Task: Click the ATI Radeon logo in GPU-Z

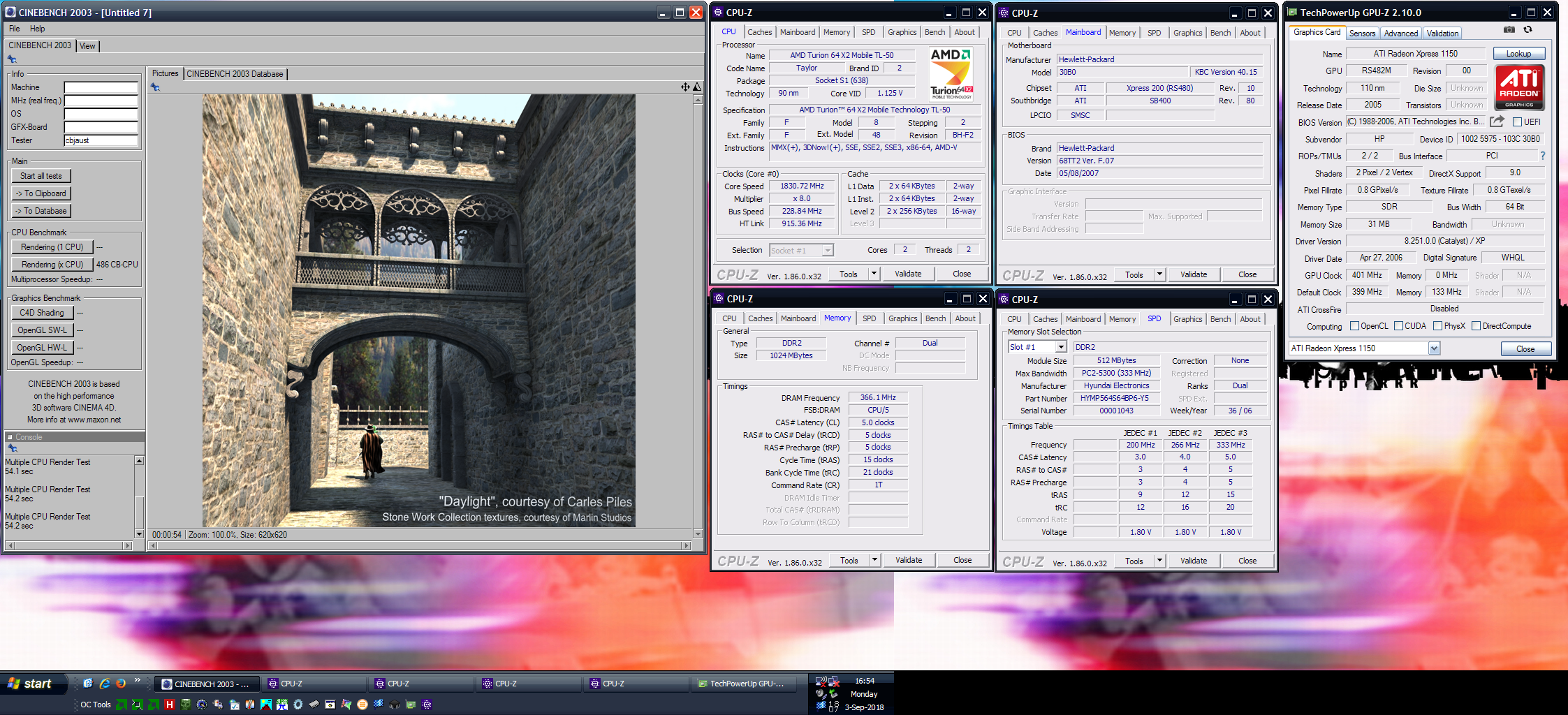Action: tap(1518, 87)
